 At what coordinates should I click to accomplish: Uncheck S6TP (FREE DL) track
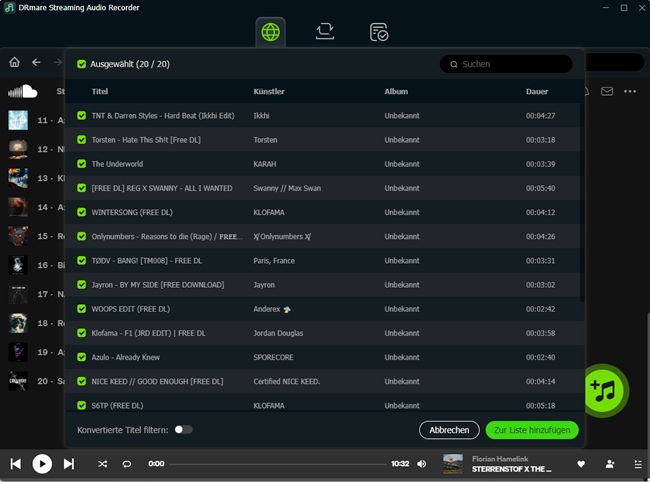pos(82,405)
